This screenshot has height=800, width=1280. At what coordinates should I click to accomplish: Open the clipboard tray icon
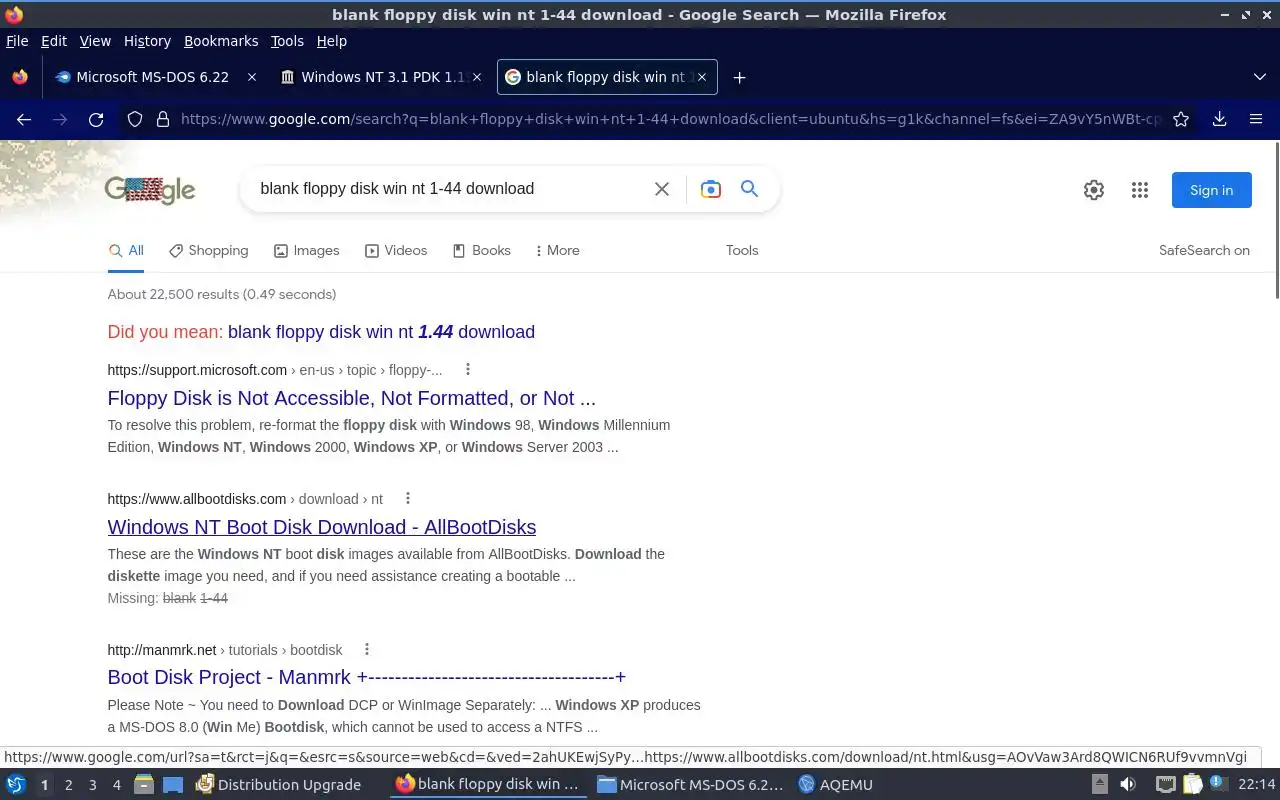coord(1191,784)
